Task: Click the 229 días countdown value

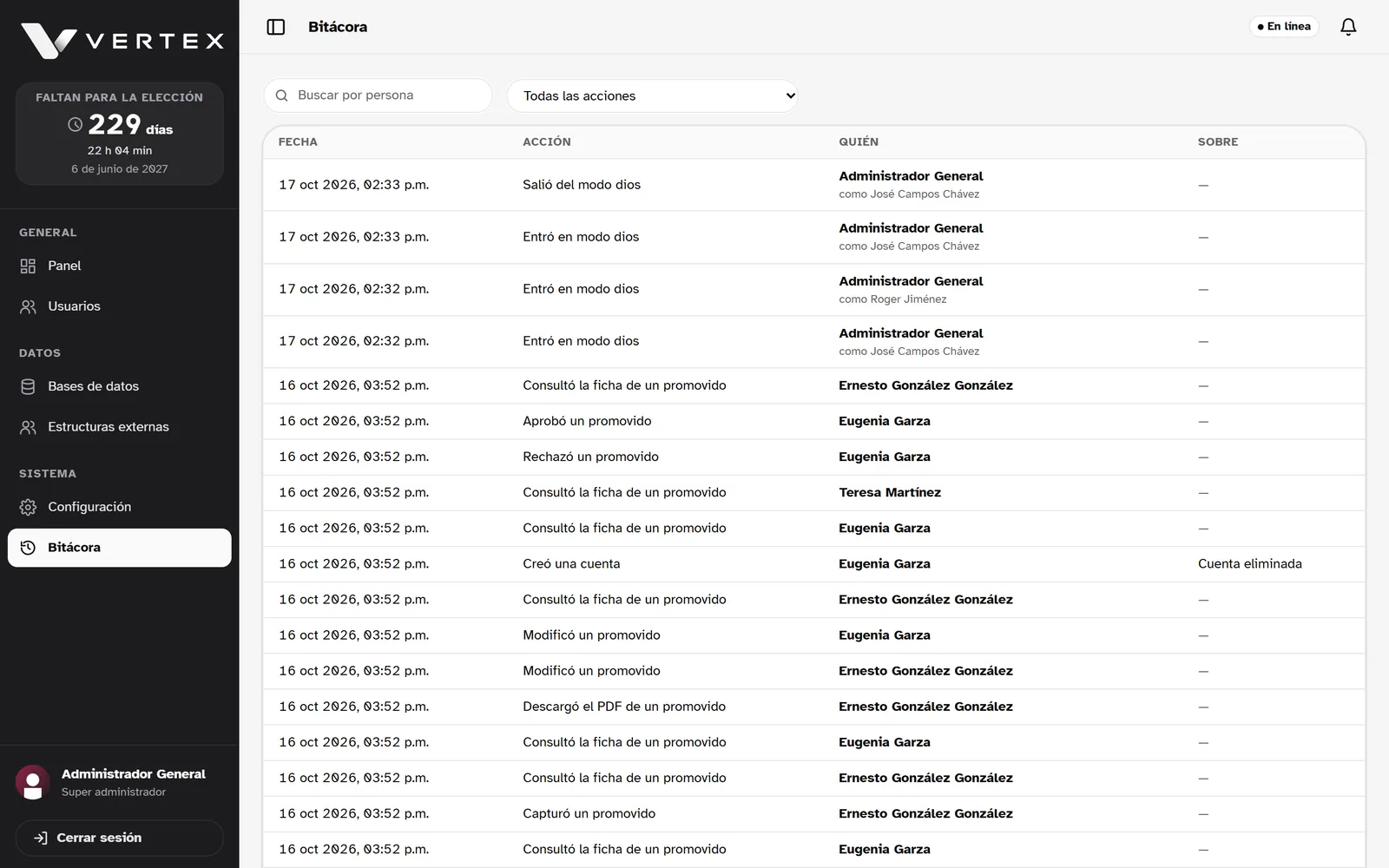Action: (130, 125)
